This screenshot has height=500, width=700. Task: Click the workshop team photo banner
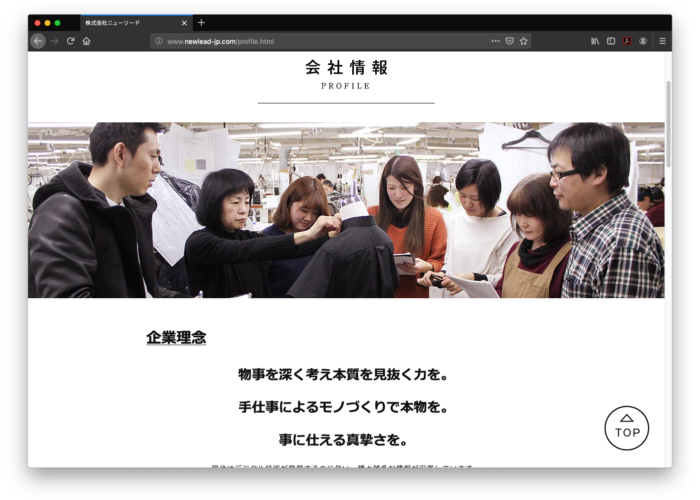click(346, 210)
